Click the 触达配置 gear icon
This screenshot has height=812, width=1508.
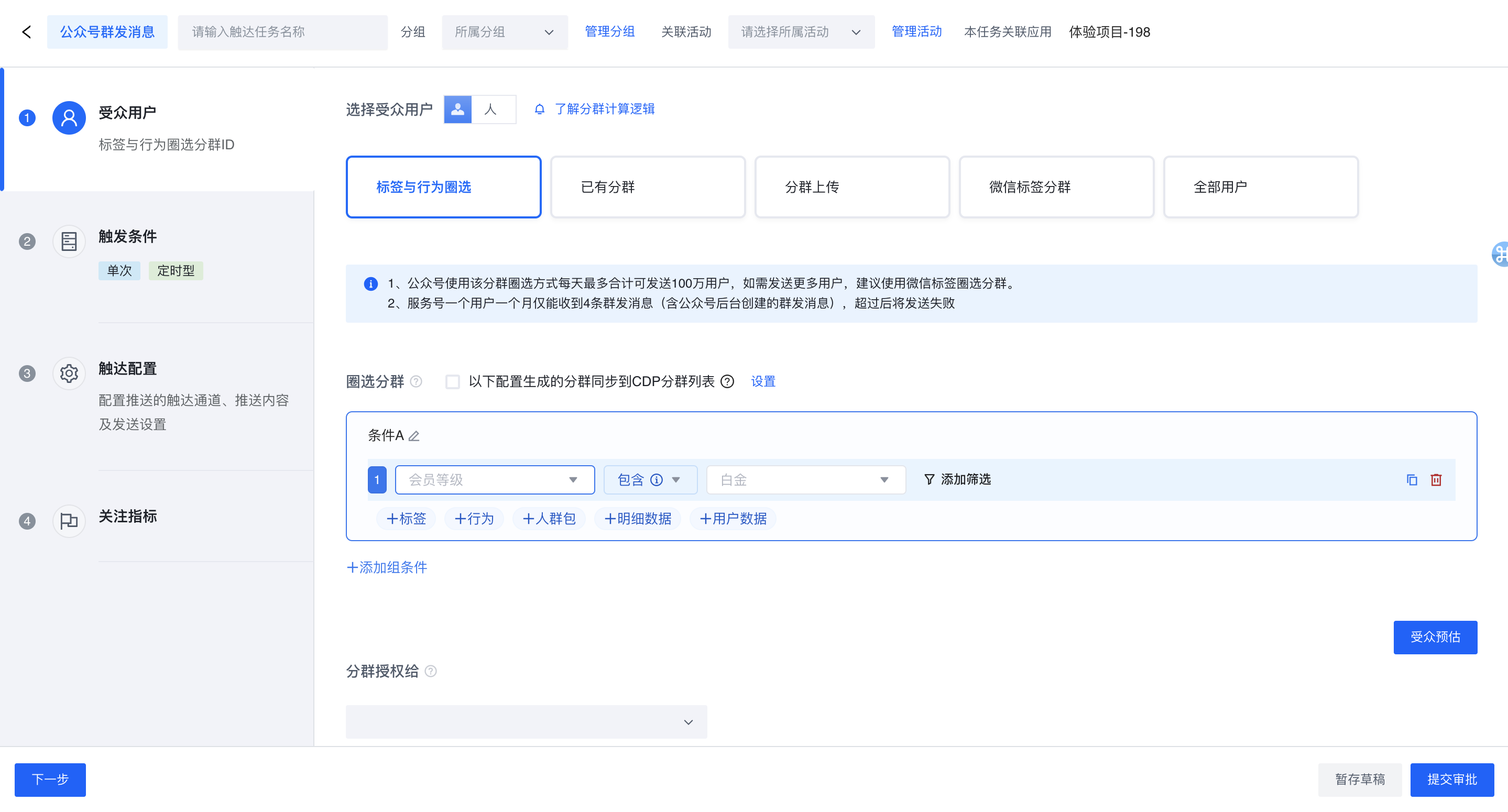[x=69, y=373]
